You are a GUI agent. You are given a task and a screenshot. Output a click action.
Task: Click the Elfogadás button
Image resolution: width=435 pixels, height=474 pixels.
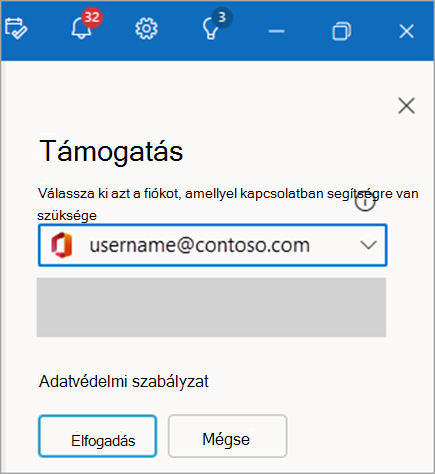point(97,436)
